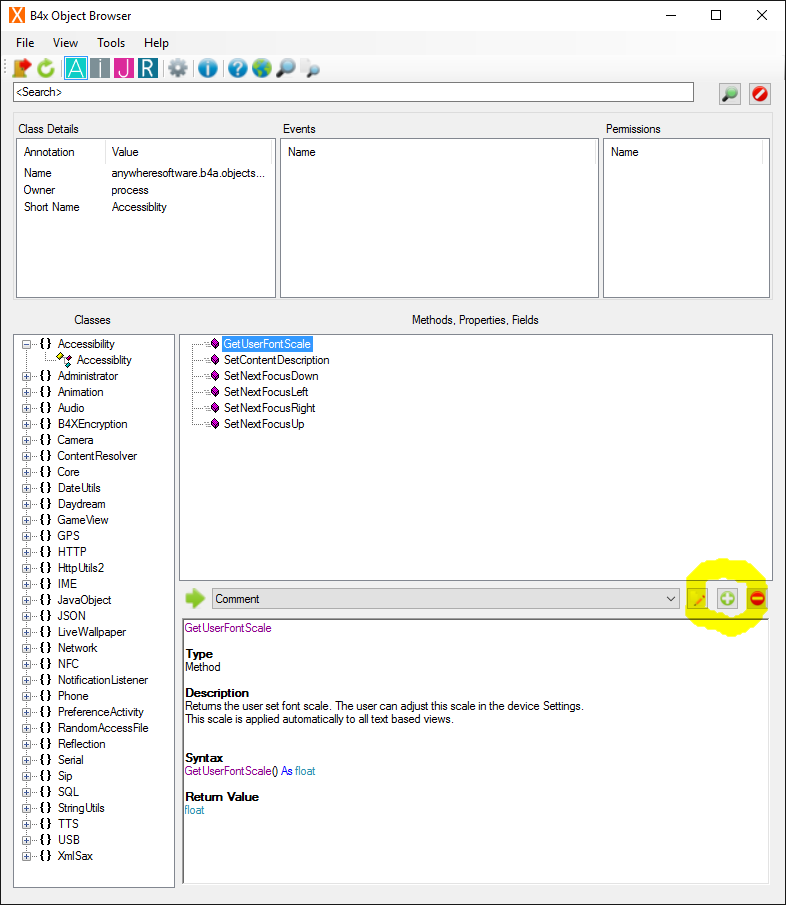Click the red minus remove button

757,599
